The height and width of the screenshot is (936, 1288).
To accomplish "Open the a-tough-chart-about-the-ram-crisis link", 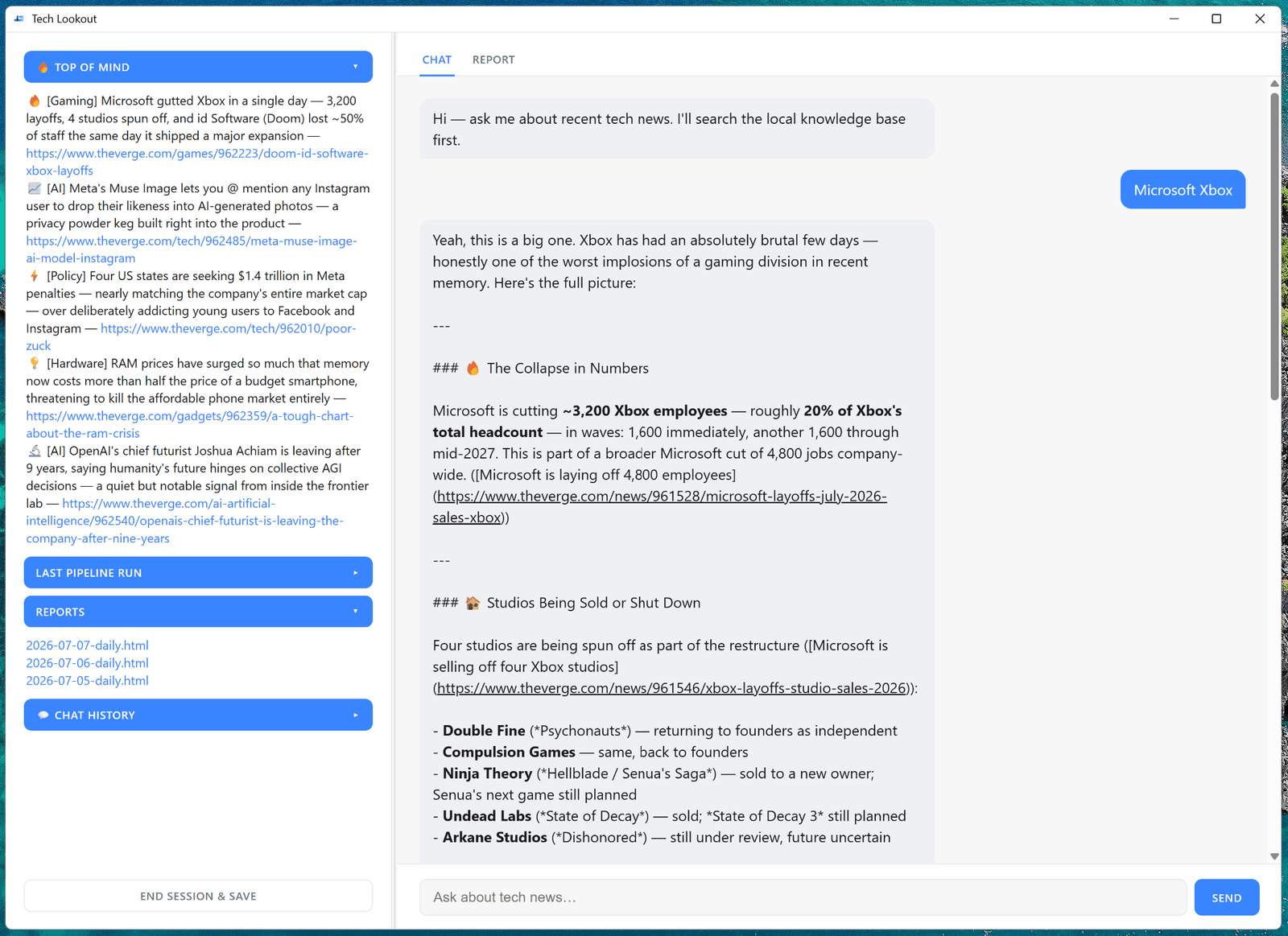I will click(190, 424).
